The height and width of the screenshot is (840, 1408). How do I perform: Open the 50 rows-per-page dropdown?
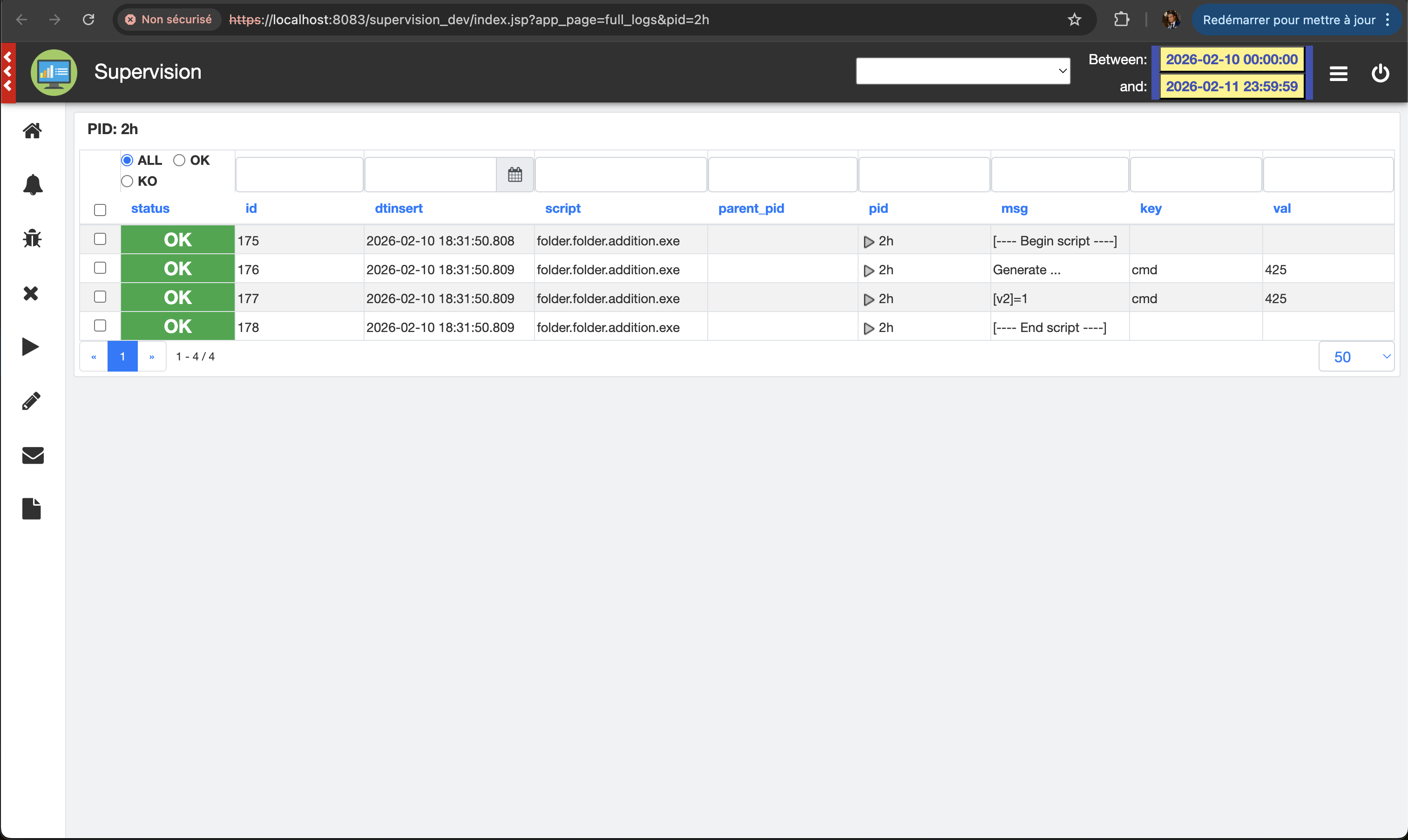point(1356,357)
